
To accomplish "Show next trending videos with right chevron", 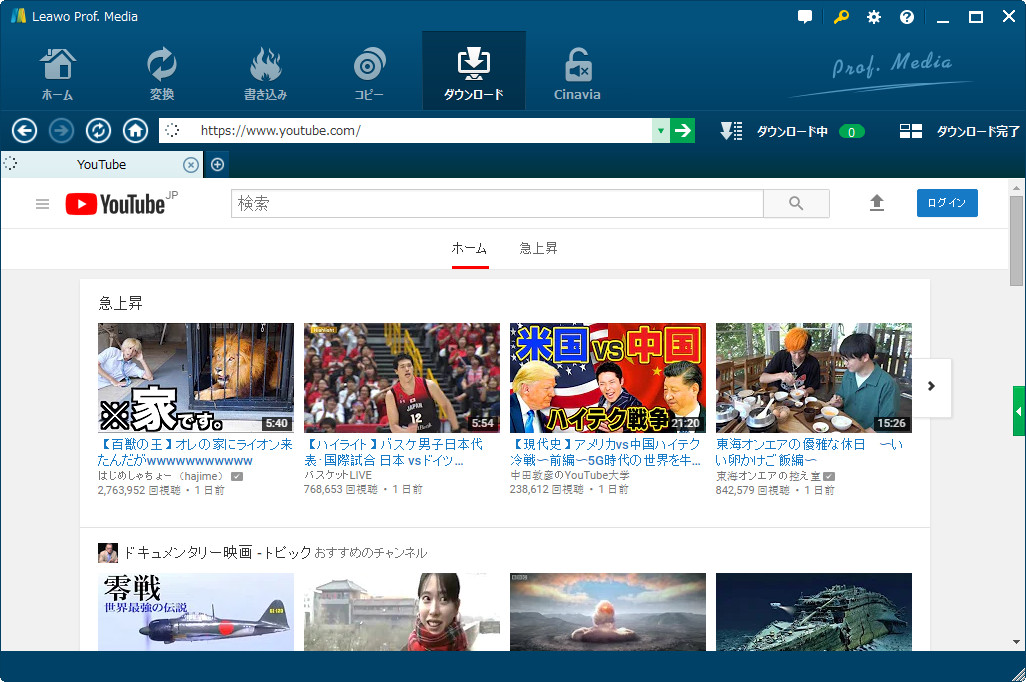I will pyautogui.click(x=931, y=387).
